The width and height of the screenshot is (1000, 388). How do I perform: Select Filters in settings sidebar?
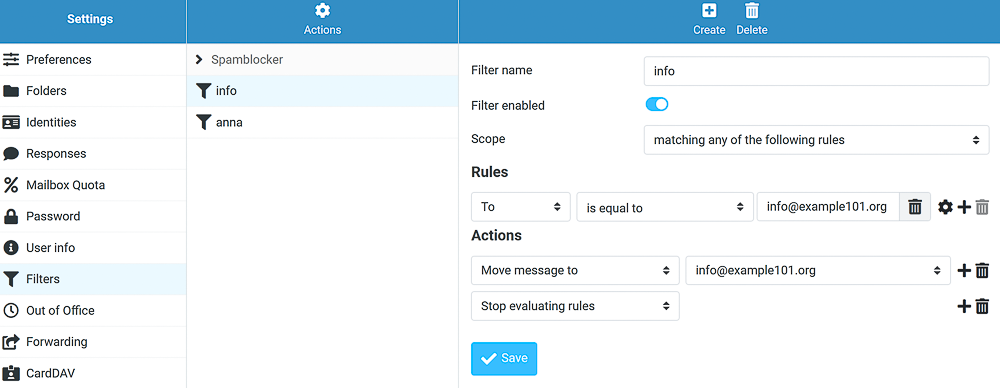93,278
